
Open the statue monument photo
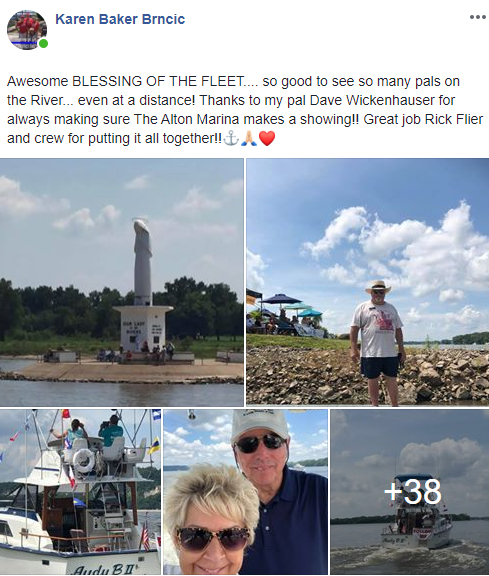click(122, 282)
